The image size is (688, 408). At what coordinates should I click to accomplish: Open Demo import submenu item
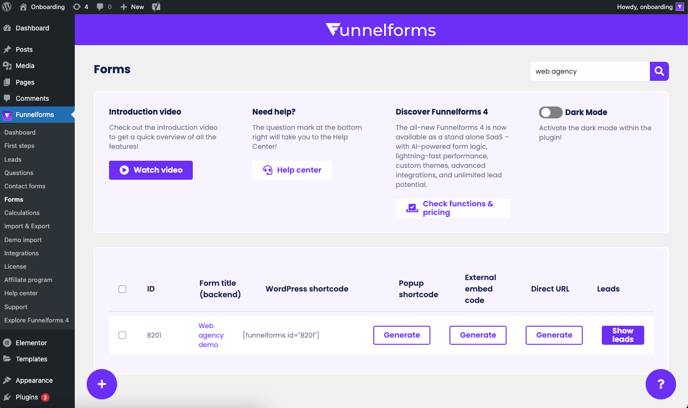pyautogui.click(x=23, y=240)
